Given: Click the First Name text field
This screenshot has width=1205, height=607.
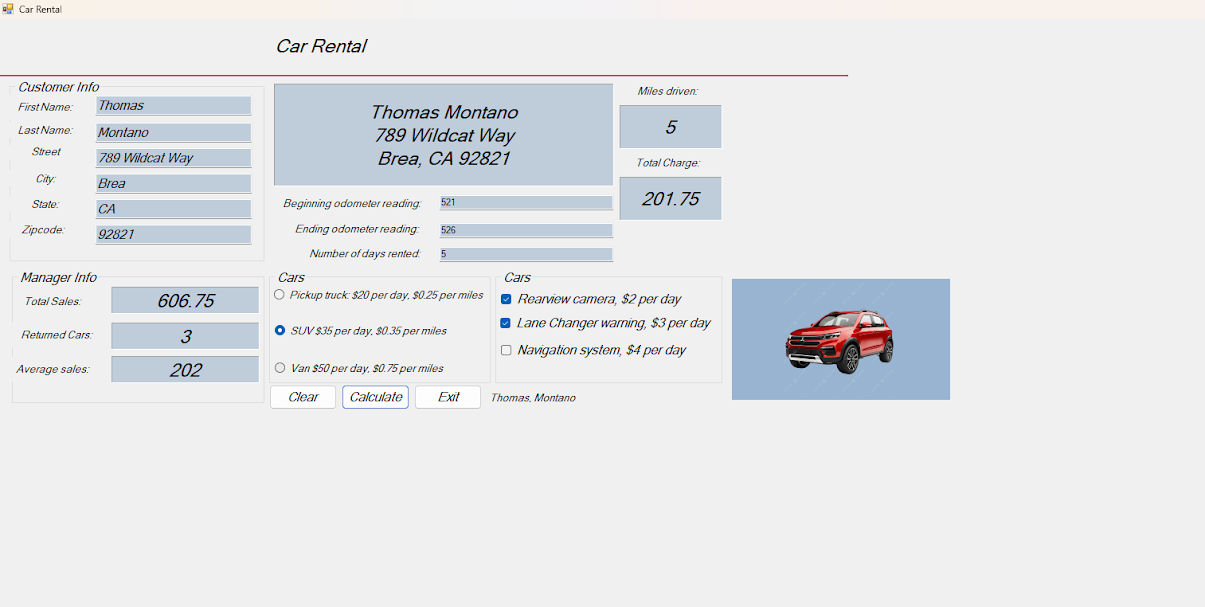Looking at the screenshot, I should [x=173, y=106].
